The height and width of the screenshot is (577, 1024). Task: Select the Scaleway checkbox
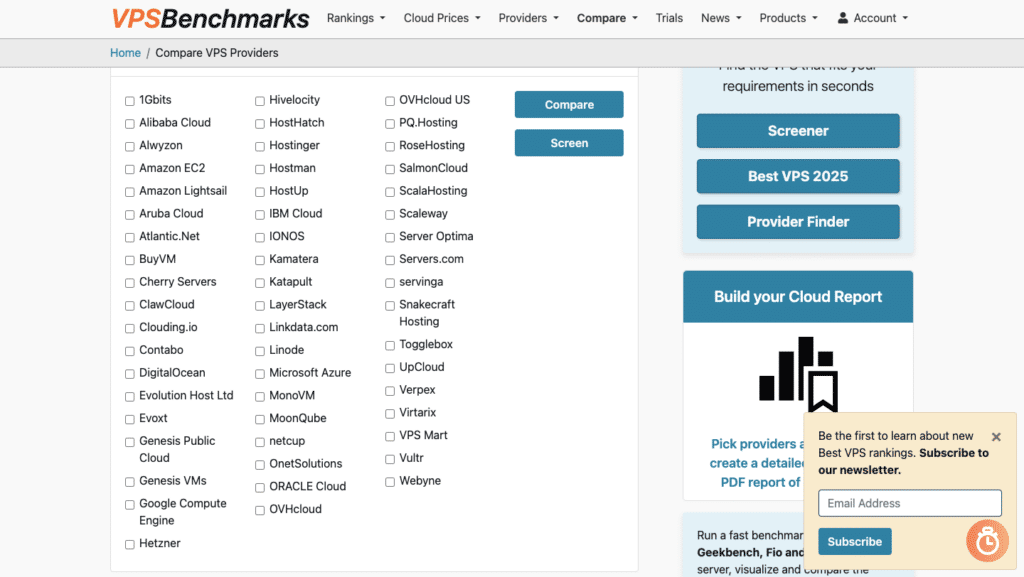click(390, 215)
